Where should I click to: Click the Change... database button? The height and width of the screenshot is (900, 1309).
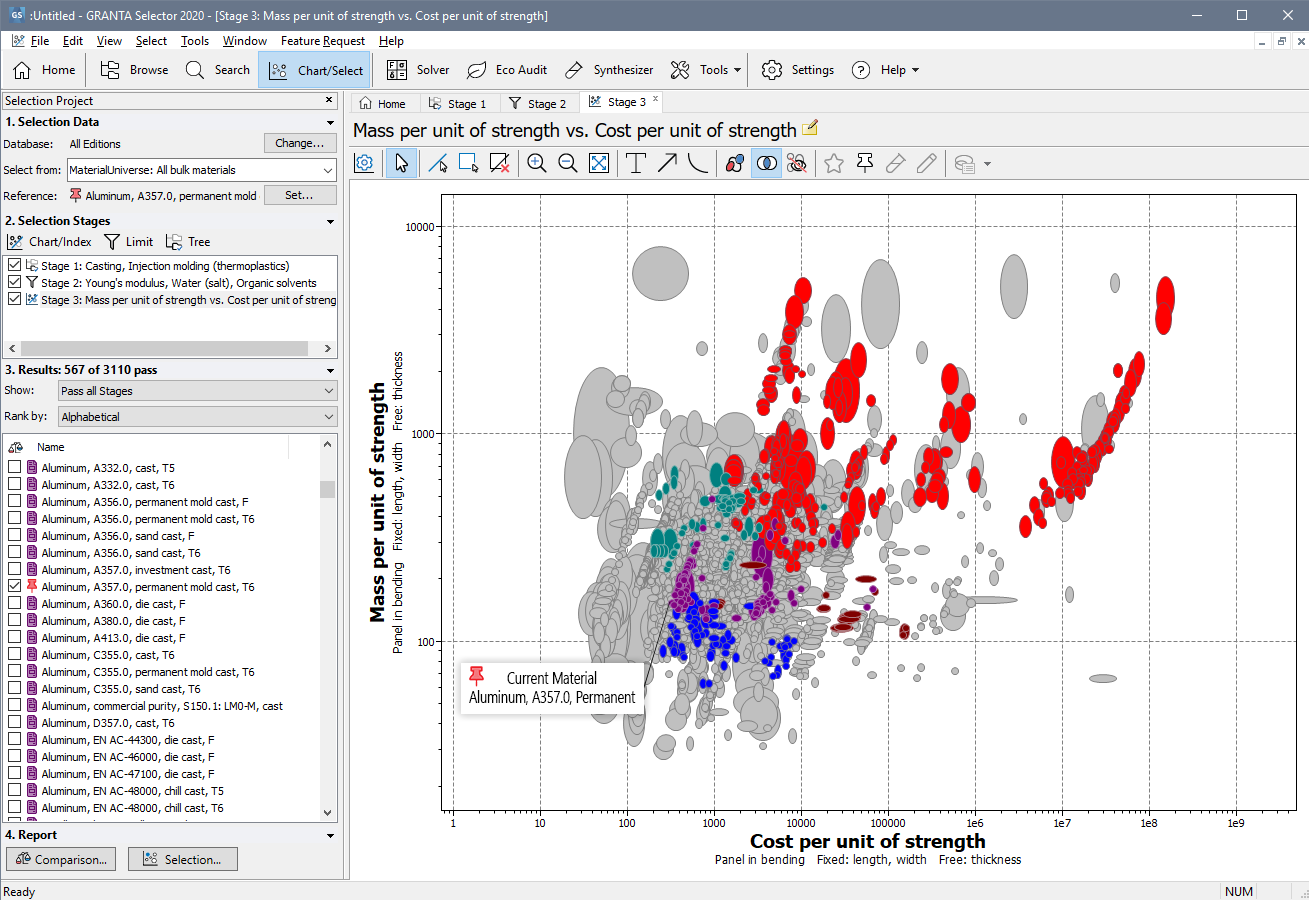pos(300,143)
